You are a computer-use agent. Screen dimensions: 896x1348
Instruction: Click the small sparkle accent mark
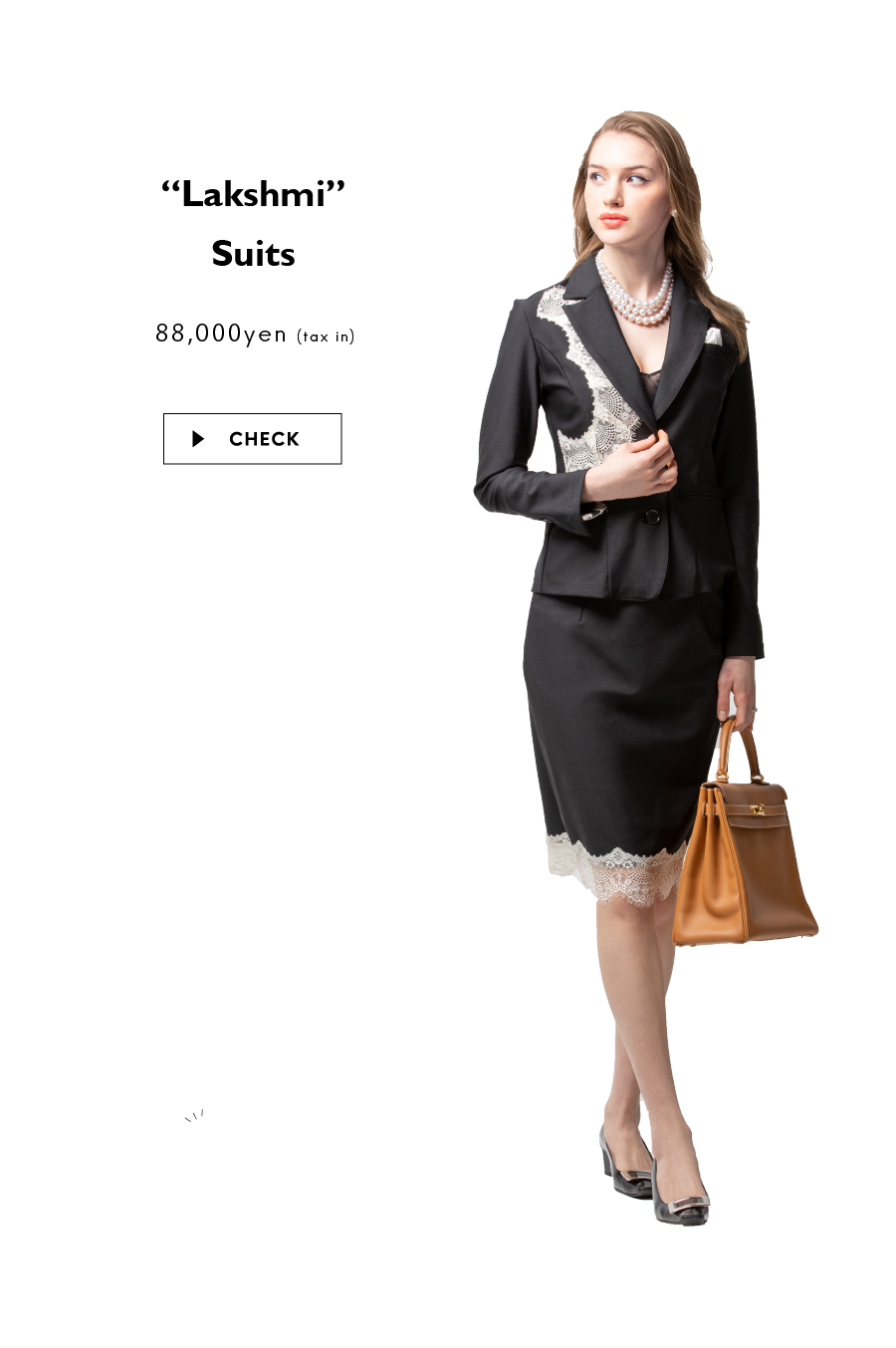pos(194,1115)
